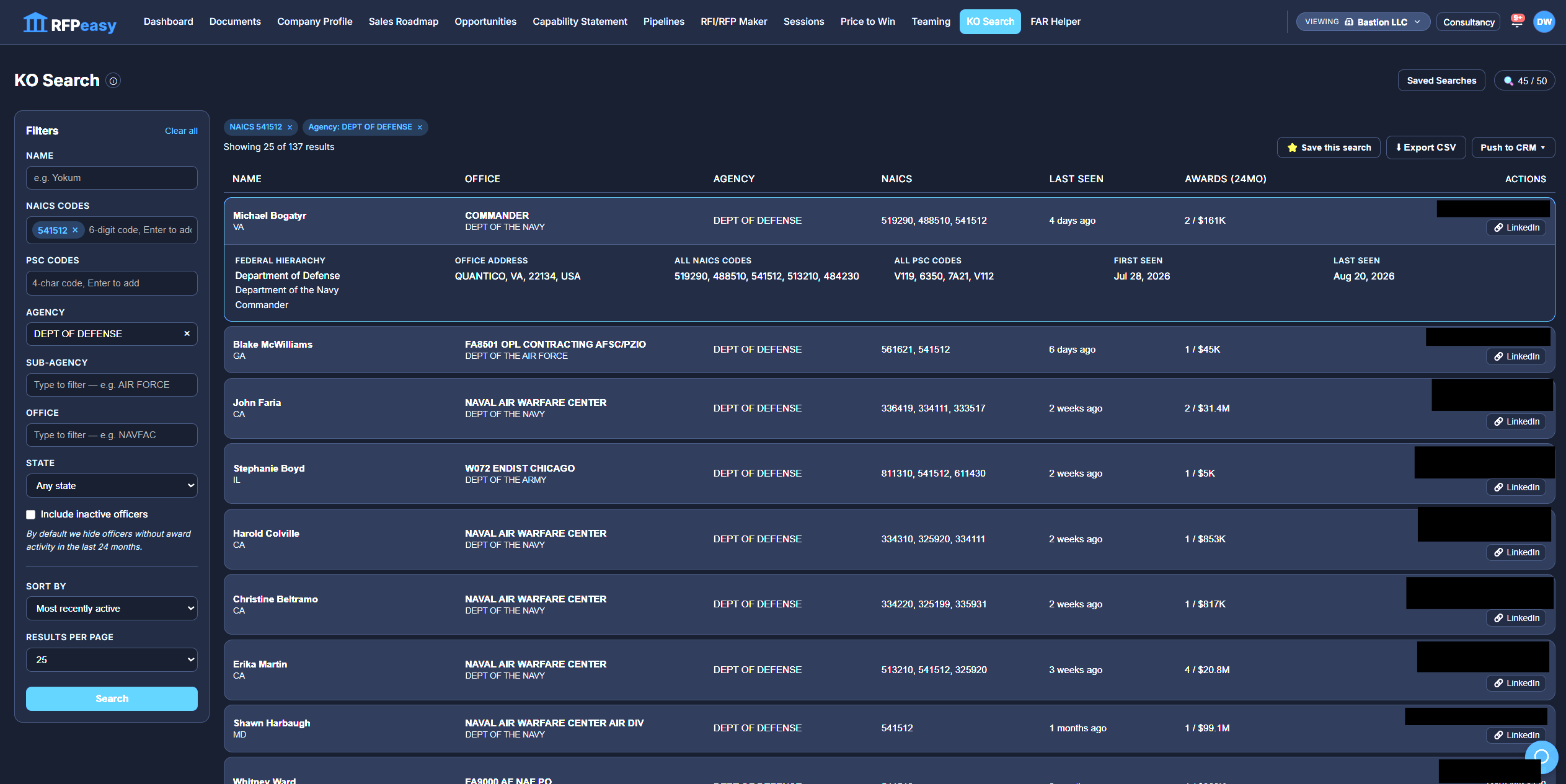
Task: Open LinkedIn for Christine Beltramo
Action: [1516, 618]
